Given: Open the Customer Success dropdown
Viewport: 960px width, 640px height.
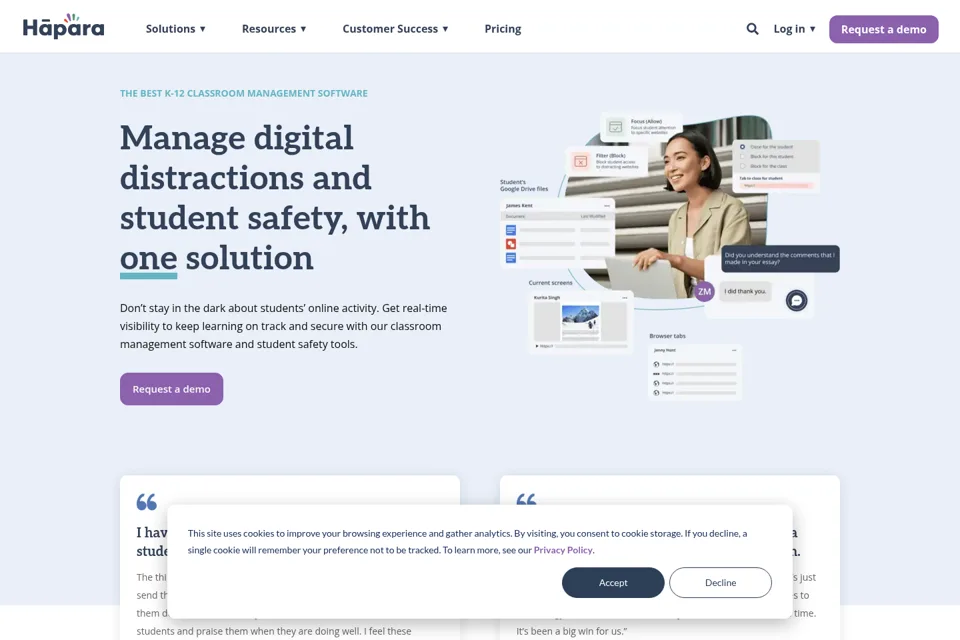Looking at the screenshot, I should (x=396, y=29).
